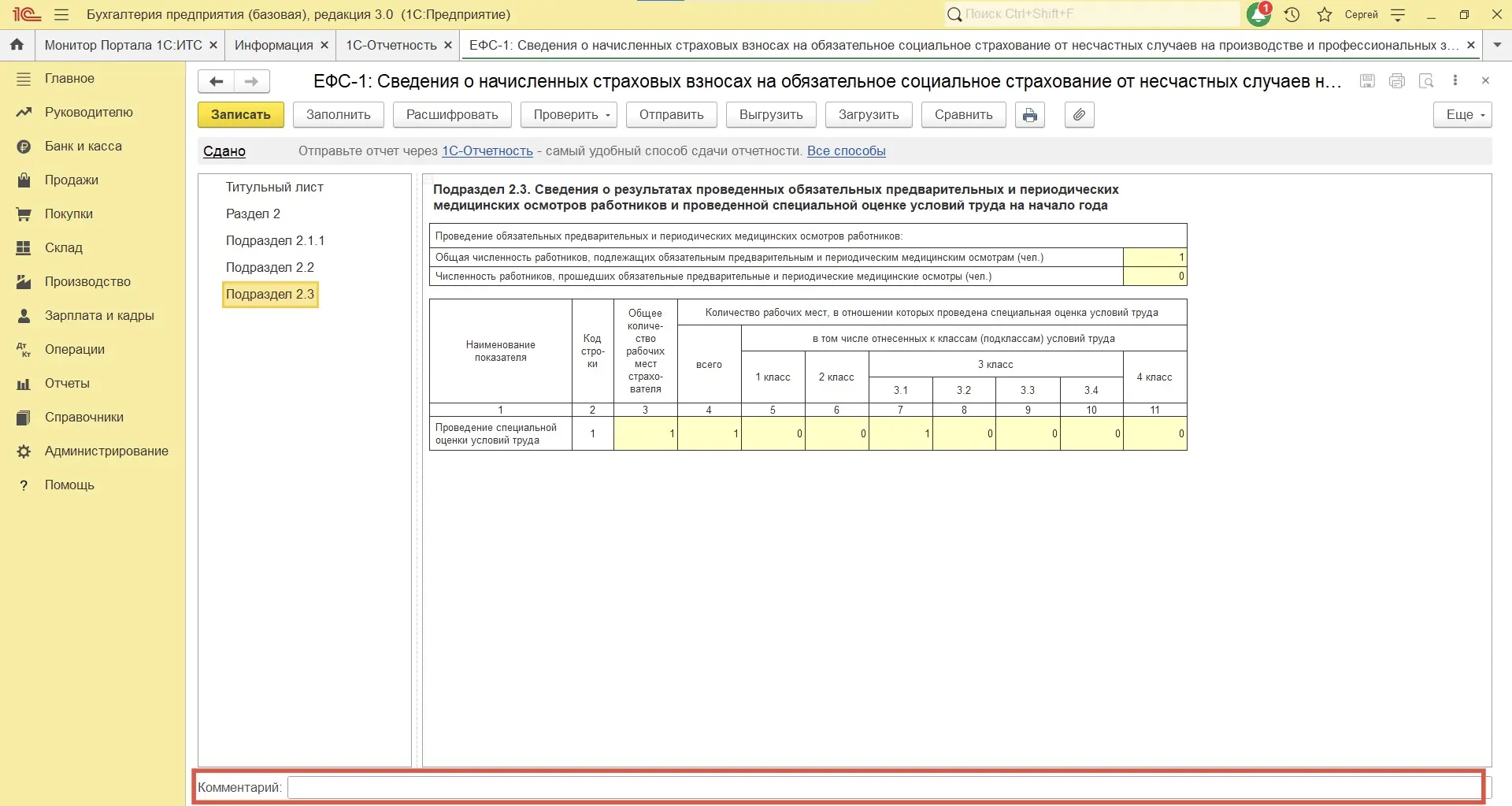This screenshot has height=806, width=1512.
Task: Open the Банк и касса section
Action: pos(83,147)
